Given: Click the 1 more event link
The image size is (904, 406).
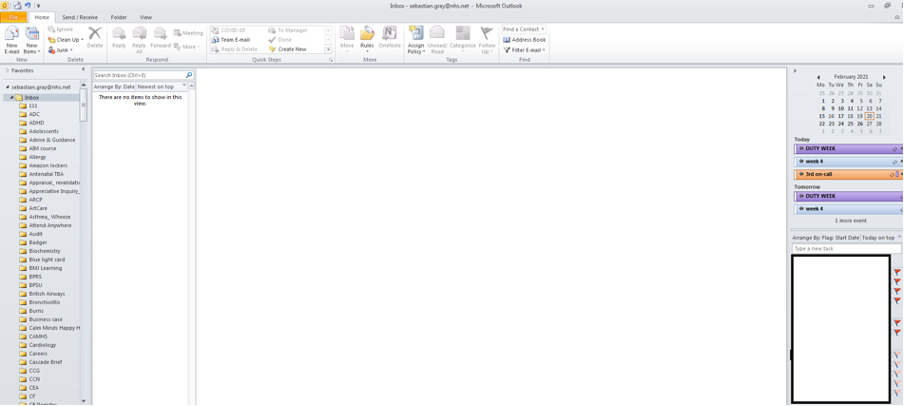Looking at the screenshot, I should click(x=850, y=221).
